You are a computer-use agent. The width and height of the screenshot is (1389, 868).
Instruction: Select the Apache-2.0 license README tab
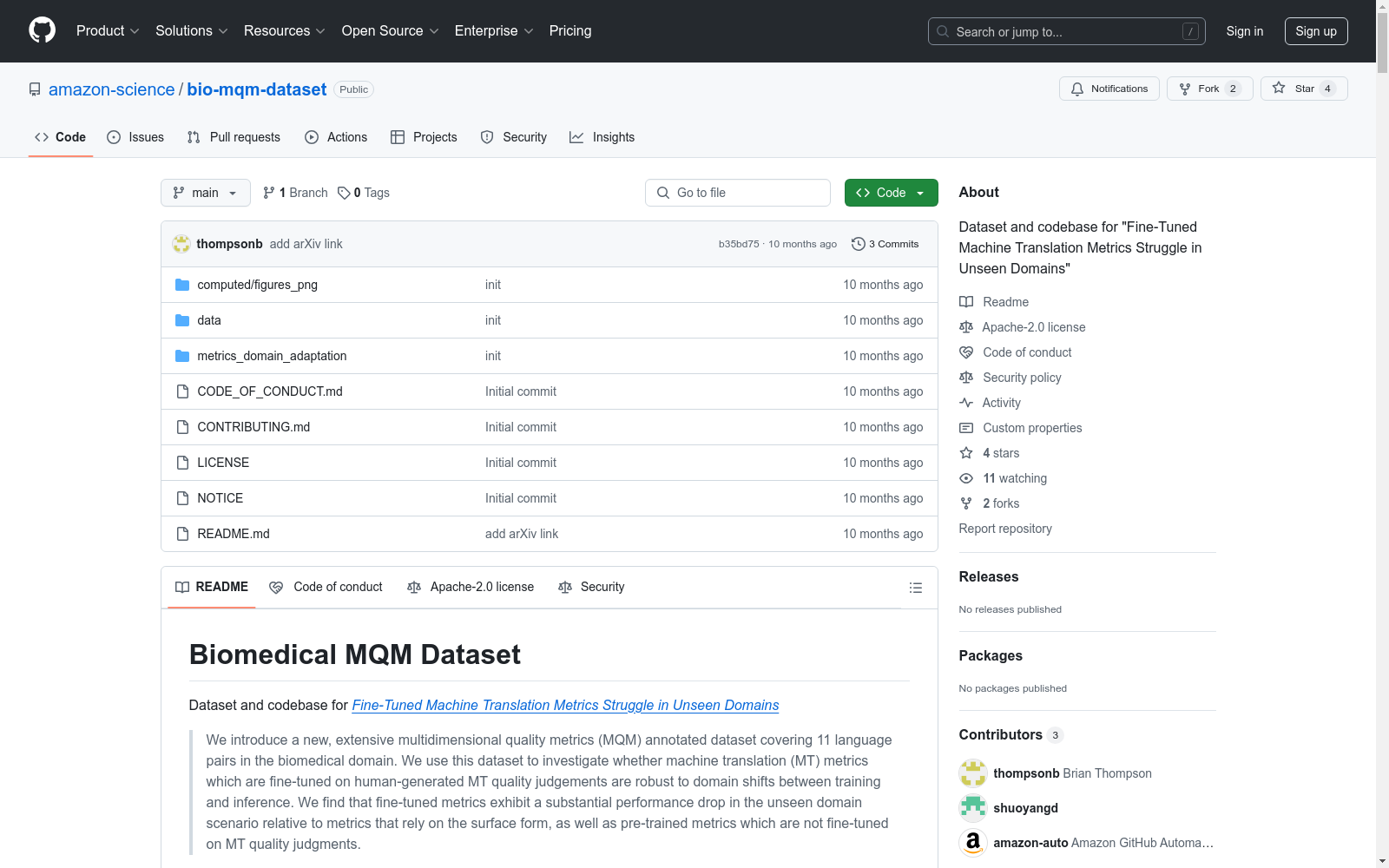tap(471, 587)
